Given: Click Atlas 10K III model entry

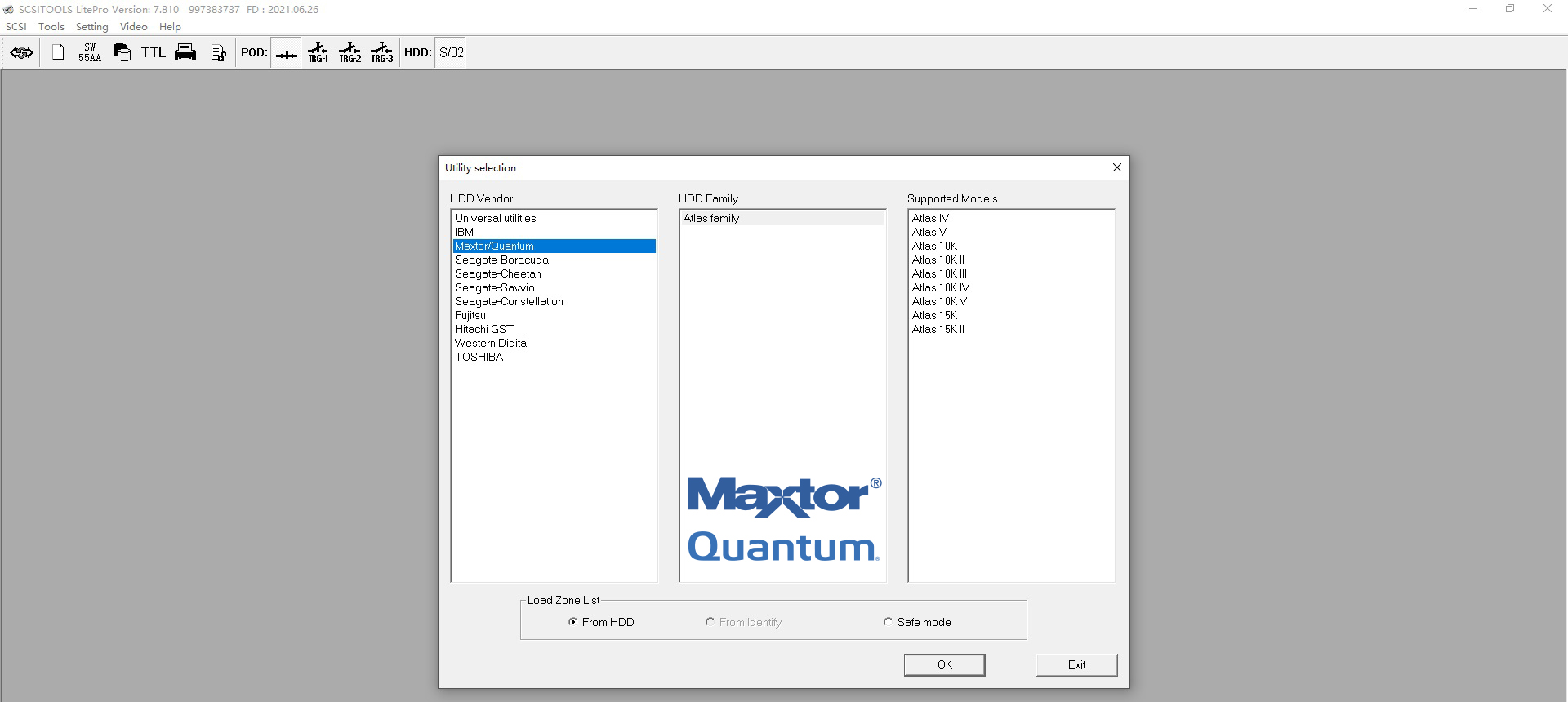Looking at the screenshot, I should click(1011, 273).
